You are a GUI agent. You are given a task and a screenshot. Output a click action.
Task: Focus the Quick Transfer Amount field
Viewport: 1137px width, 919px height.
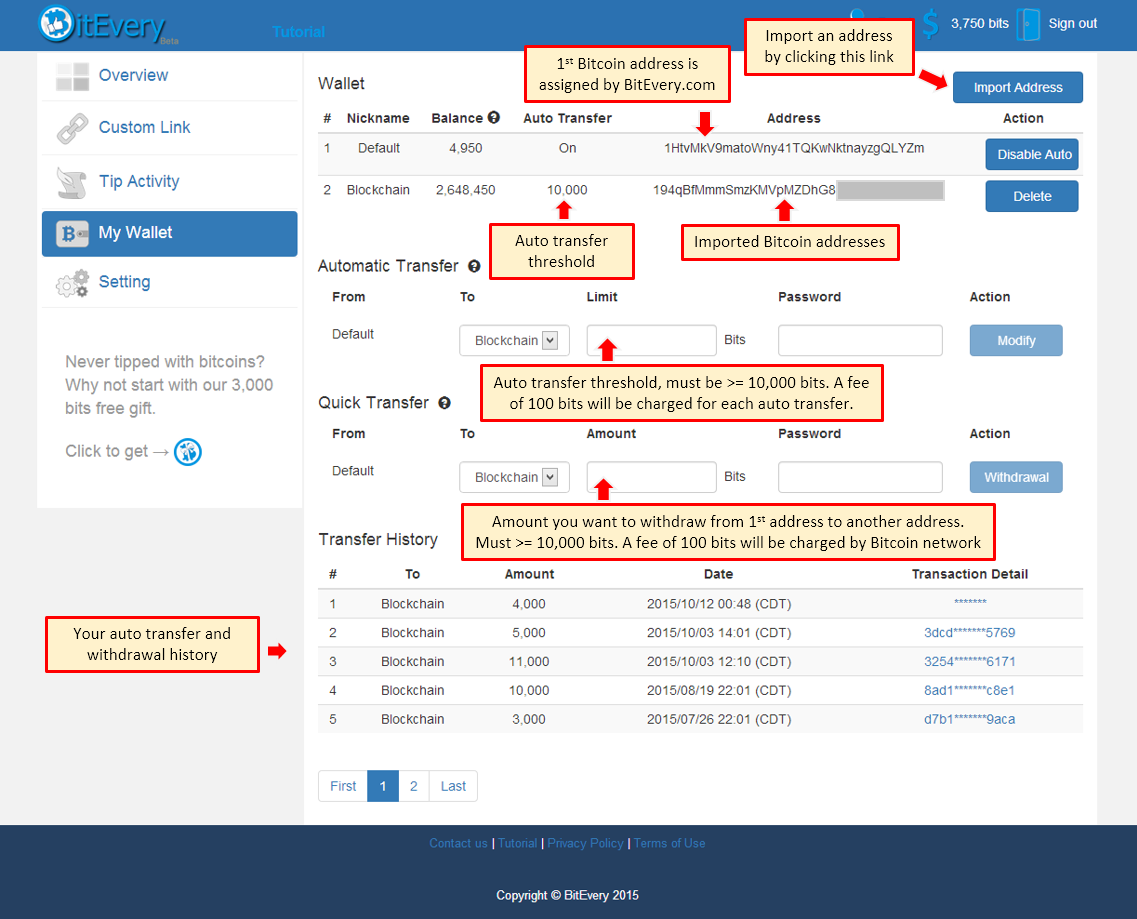651,477
